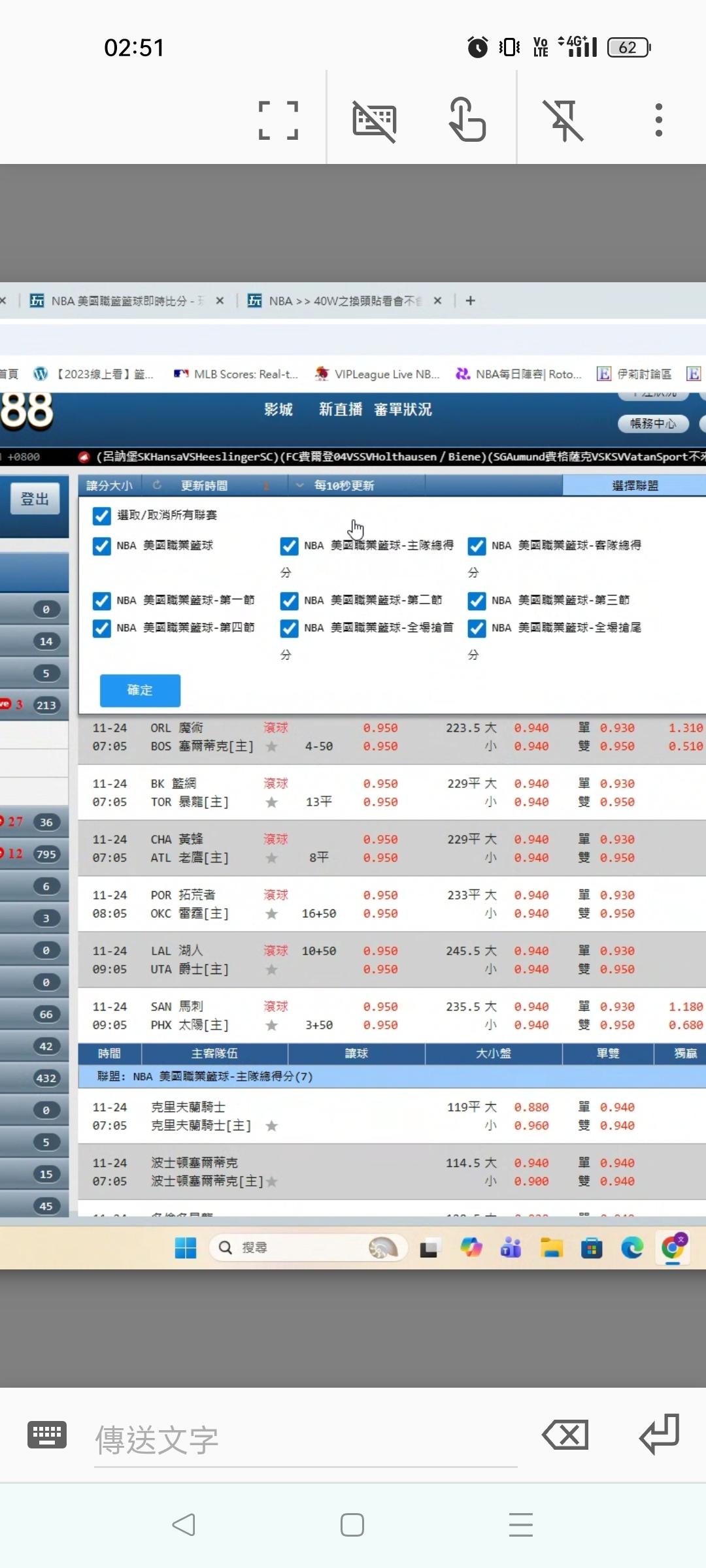Toggle NBA 美國職業籃球-第一節 checkbox

(102, 601)
